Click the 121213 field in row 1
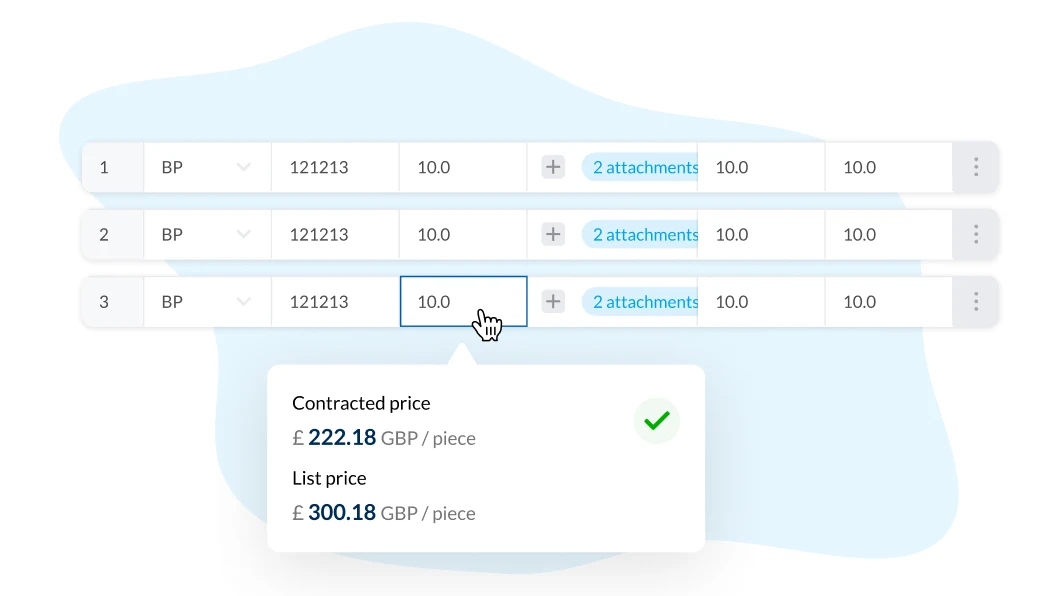The height and width of the screenshot is (596, 1058). point(335,167)
